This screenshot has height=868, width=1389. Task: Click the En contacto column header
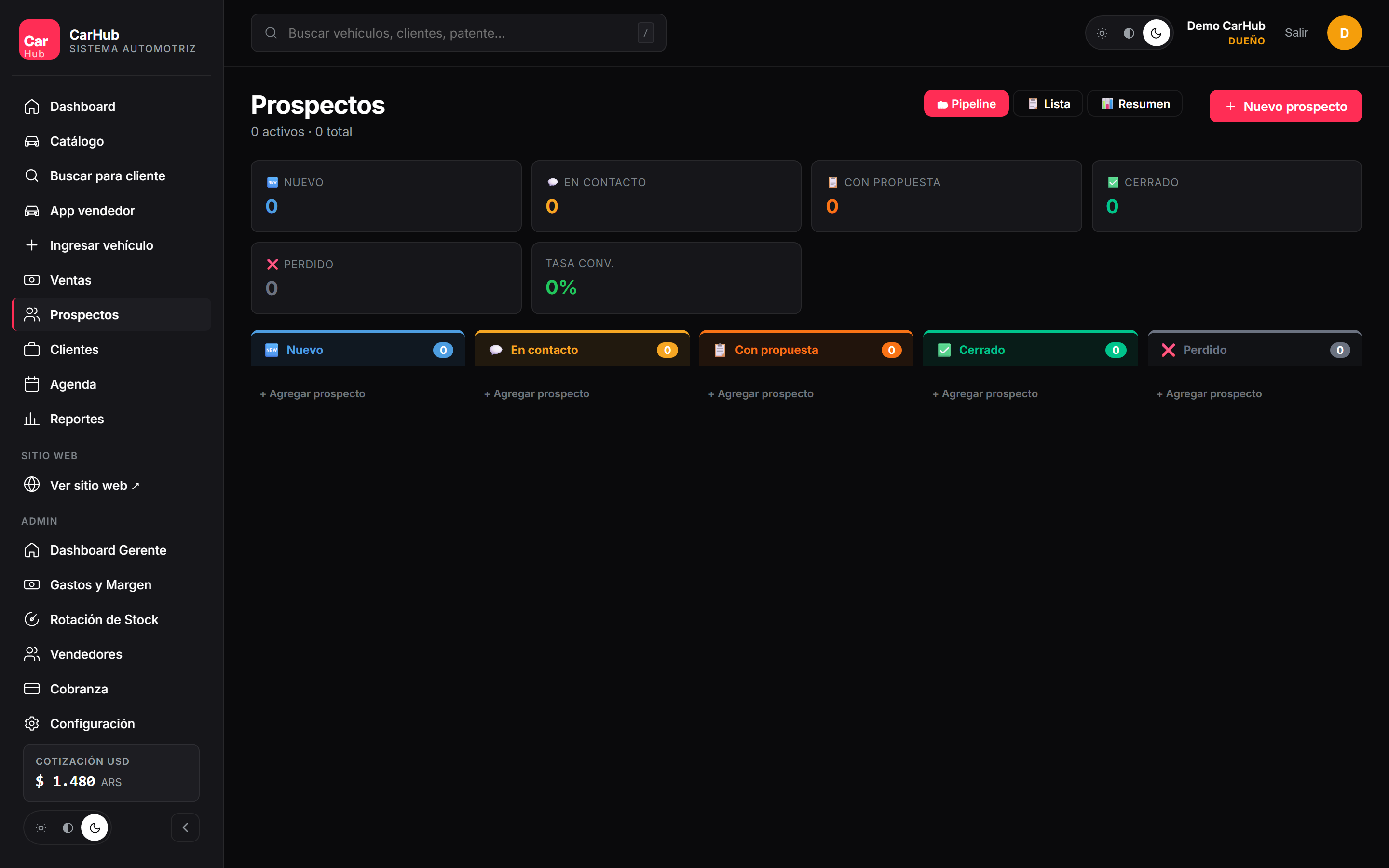(582, 349)
